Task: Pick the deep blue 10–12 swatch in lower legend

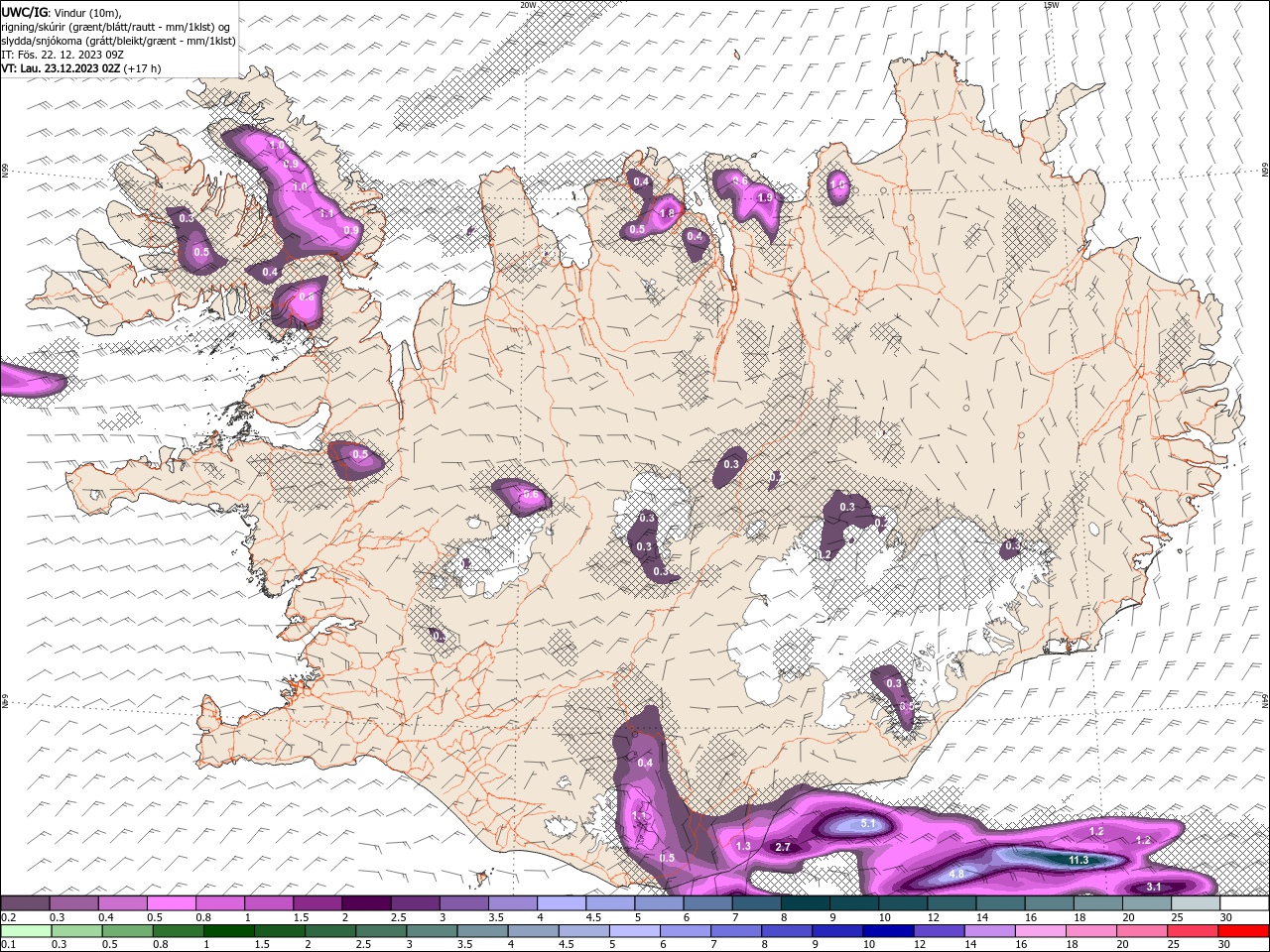Action: tap(888, 931)
